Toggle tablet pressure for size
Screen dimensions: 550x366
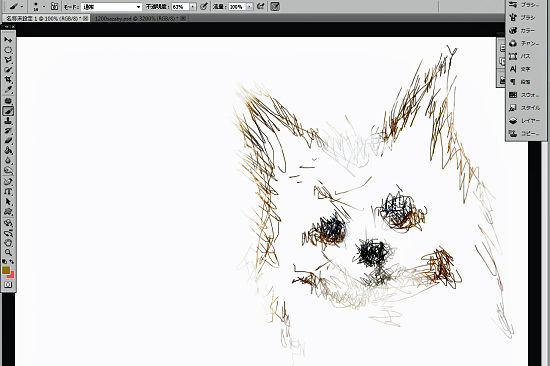coord(275,6)
